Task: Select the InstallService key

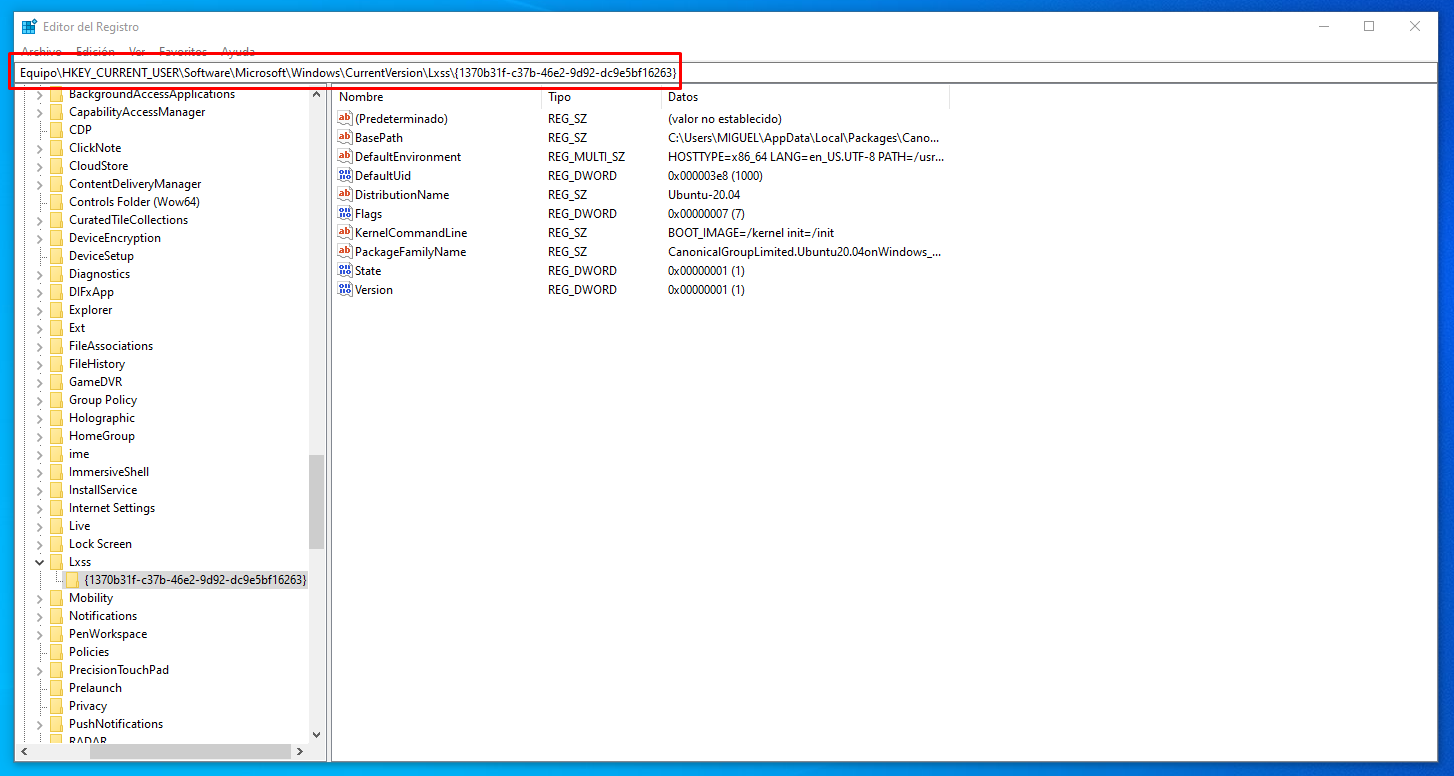Action: click(103, 490)
